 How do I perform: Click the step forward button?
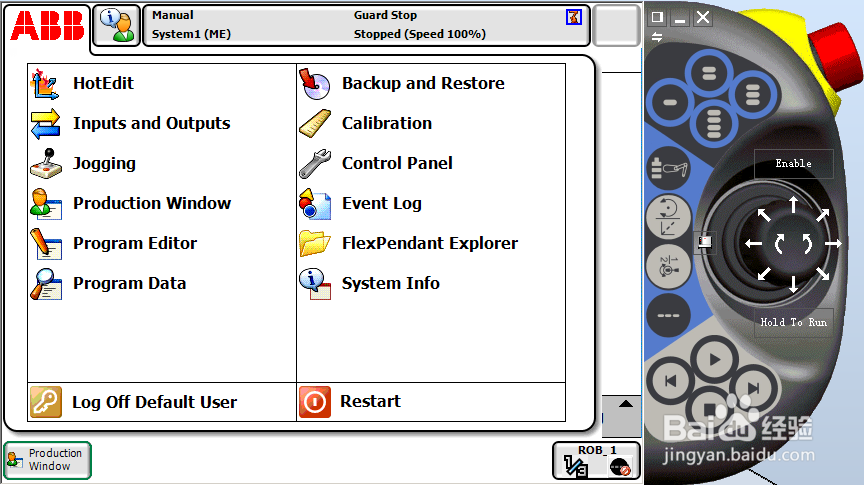pos(753,387)
